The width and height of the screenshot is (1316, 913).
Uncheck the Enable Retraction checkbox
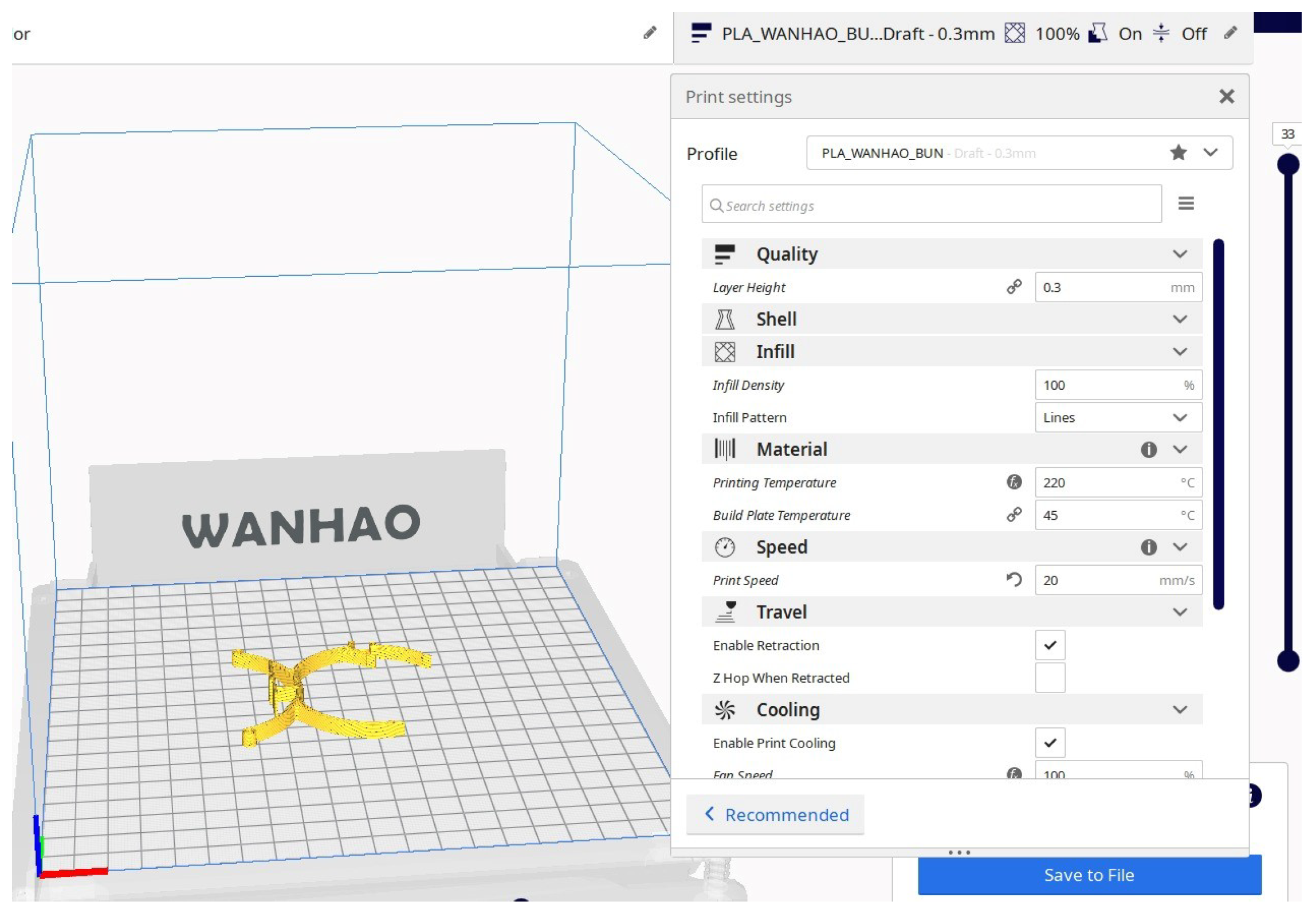coord(1050,645)
